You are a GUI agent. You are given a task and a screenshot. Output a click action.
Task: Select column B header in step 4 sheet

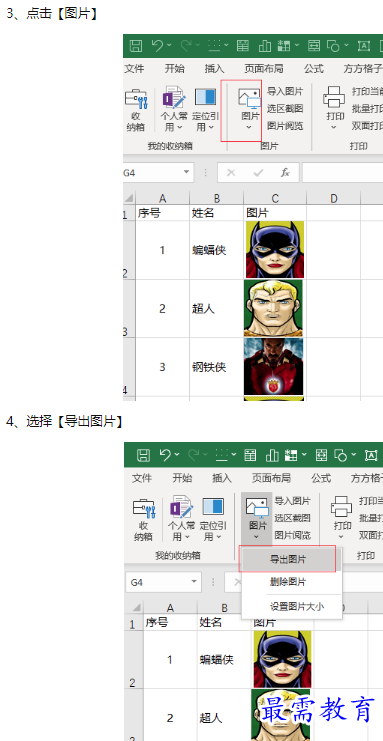[225, 608]
